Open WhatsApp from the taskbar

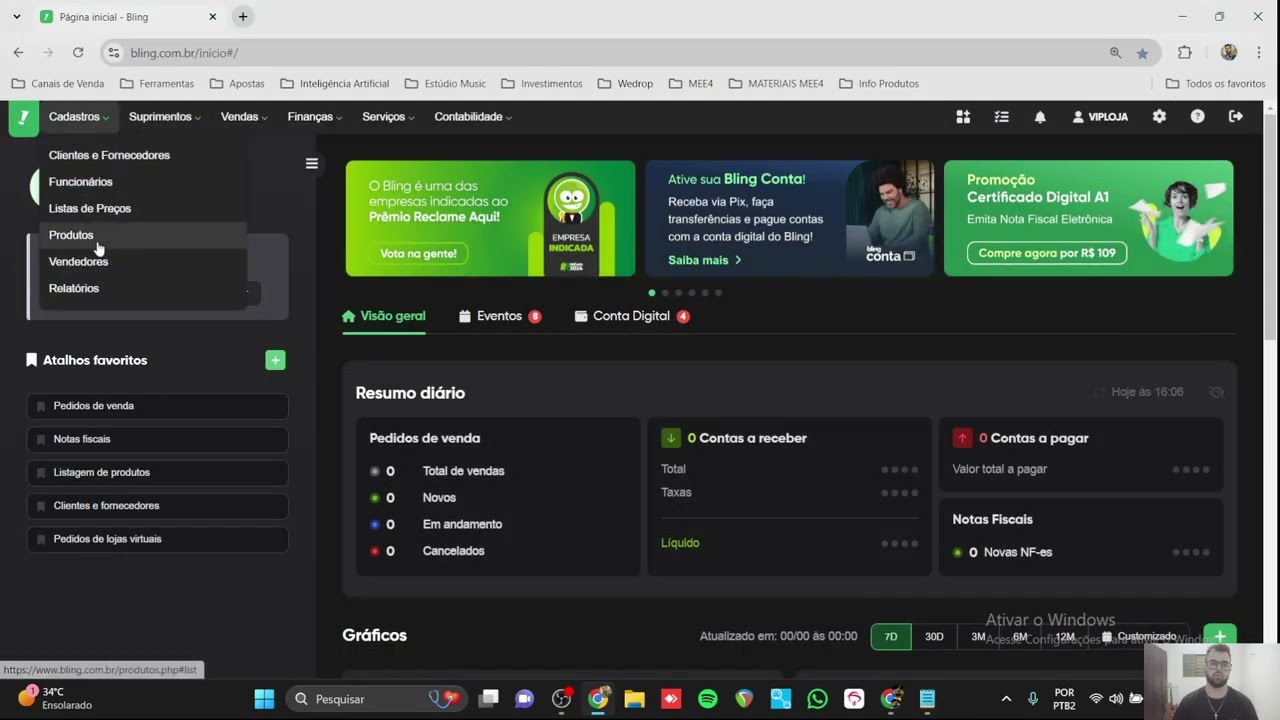point(817,699)
